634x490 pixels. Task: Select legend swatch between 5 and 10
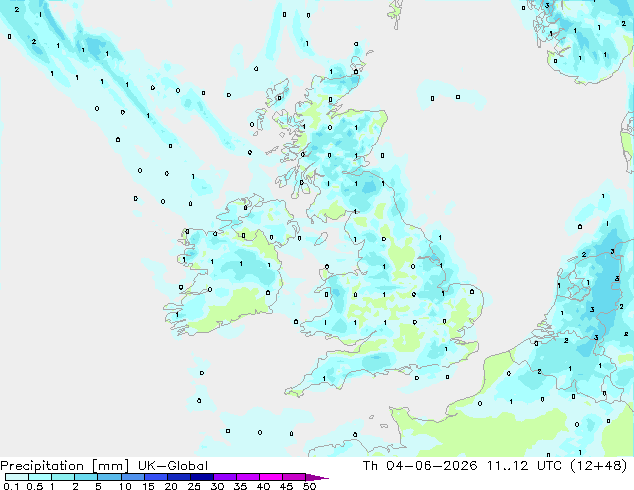(x=109, y=477)
